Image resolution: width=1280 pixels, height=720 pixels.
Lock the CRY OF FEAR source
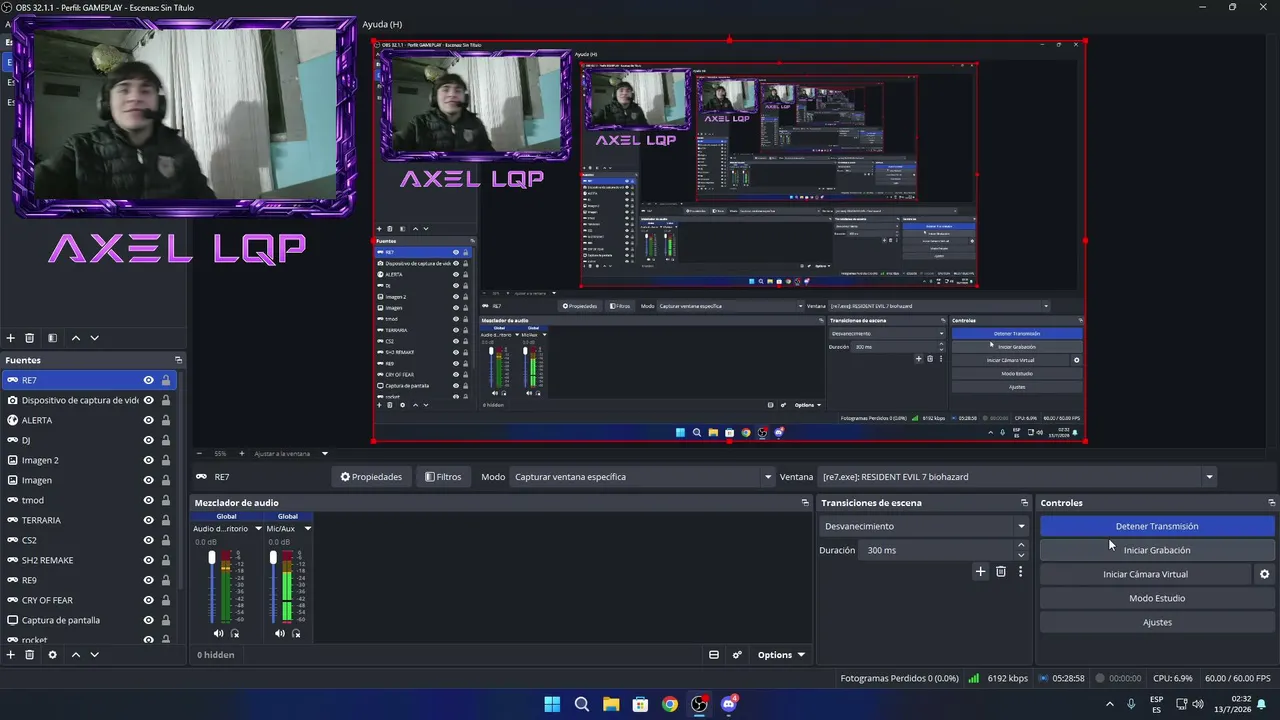click(x=165, y=600)
